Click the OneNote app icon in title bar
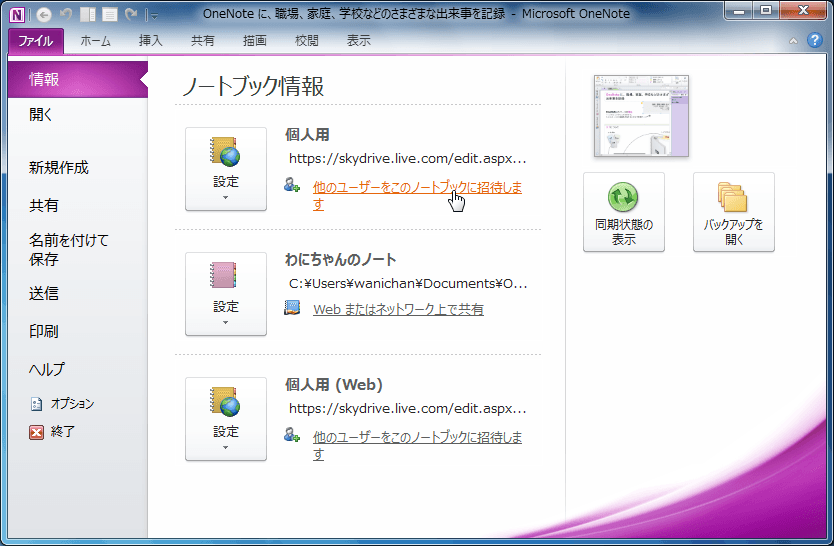 coord(17,14)
